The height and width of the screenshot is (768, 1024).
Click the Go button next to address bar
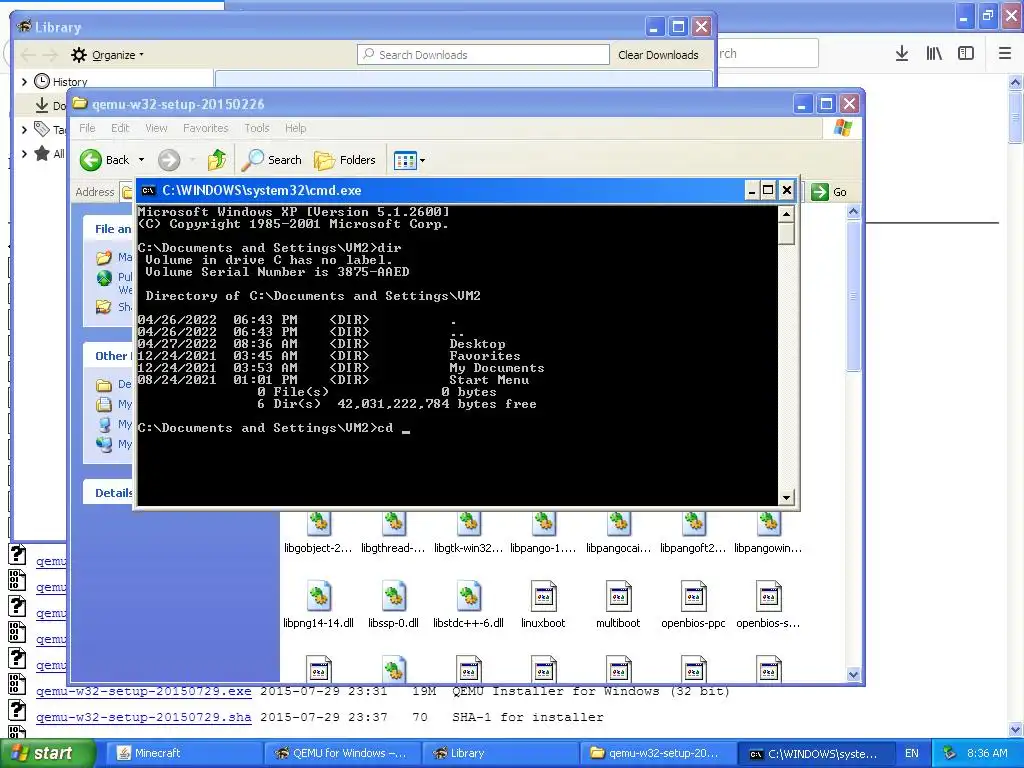click(829, 192)
